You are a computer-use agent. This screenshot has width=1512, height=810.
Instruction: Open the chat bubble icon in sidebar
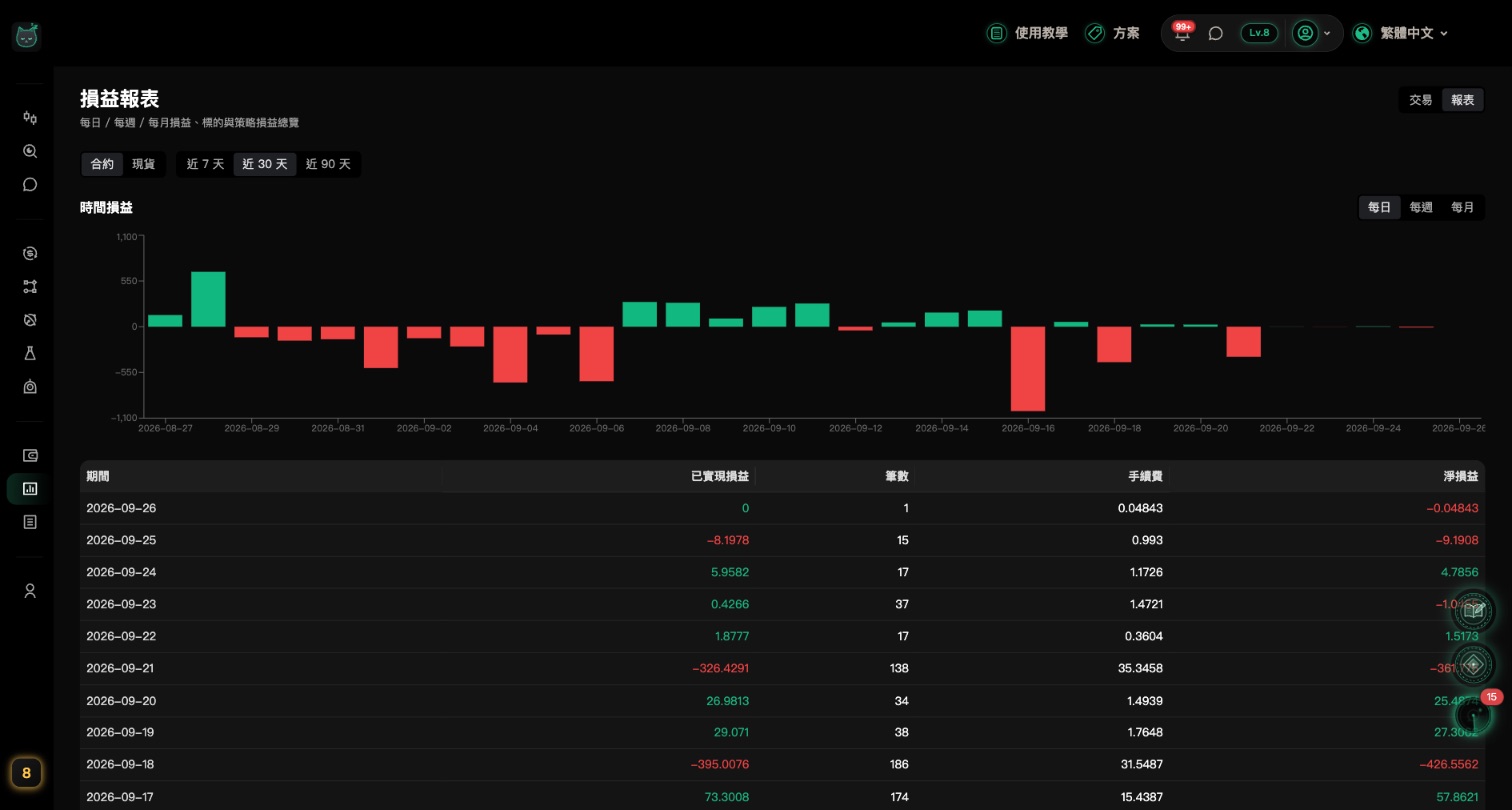(30, 185)
